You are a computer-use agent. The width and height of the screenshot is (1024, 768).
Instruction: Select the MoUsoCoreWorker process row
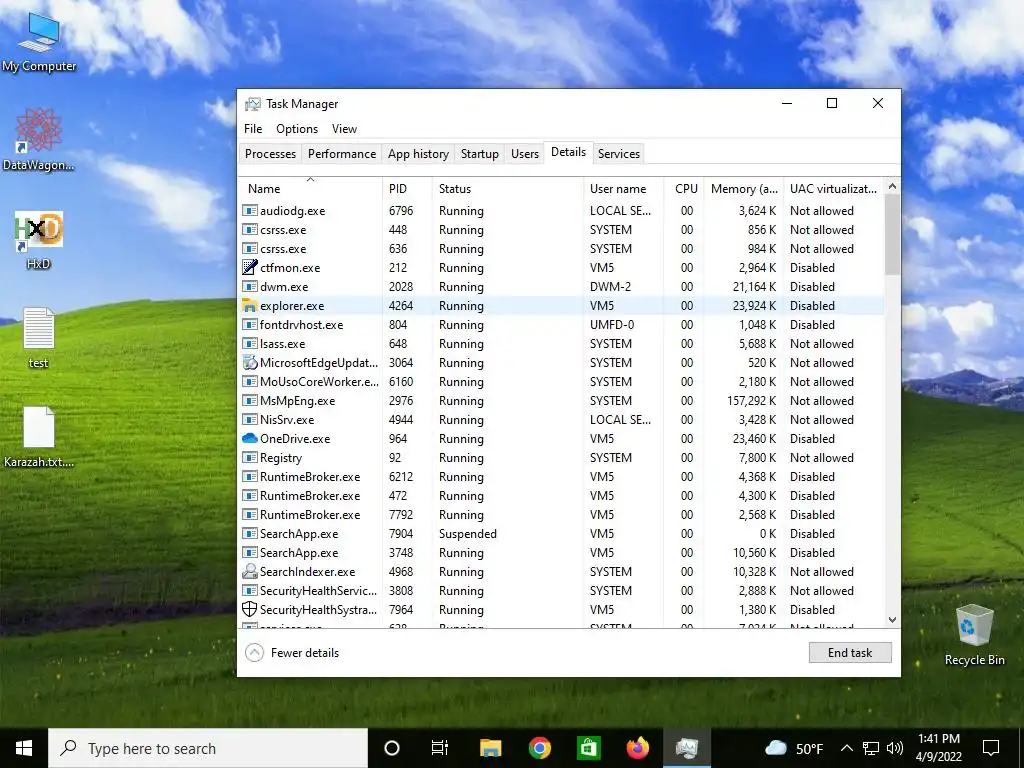(x=561, y=381)
